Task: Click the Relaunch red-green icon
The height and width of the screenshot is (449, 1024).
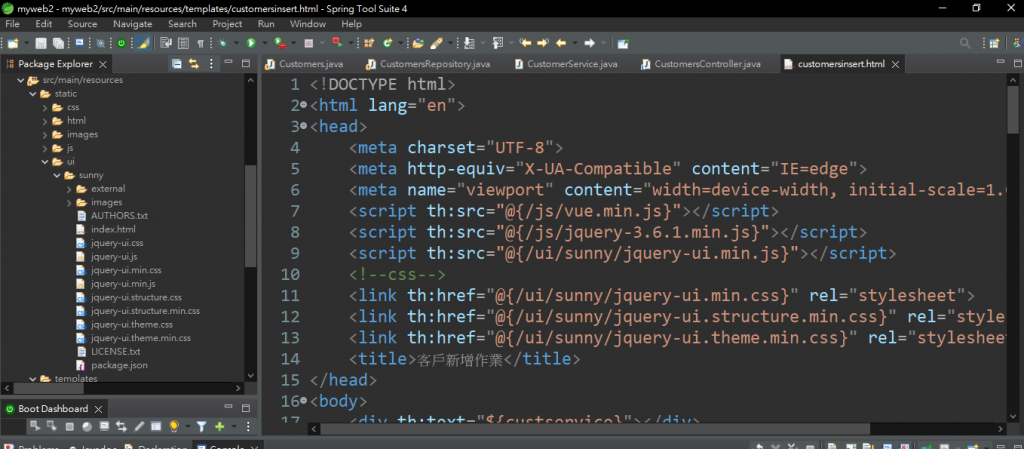Action: pyautogui.click(x=338, y=42)
